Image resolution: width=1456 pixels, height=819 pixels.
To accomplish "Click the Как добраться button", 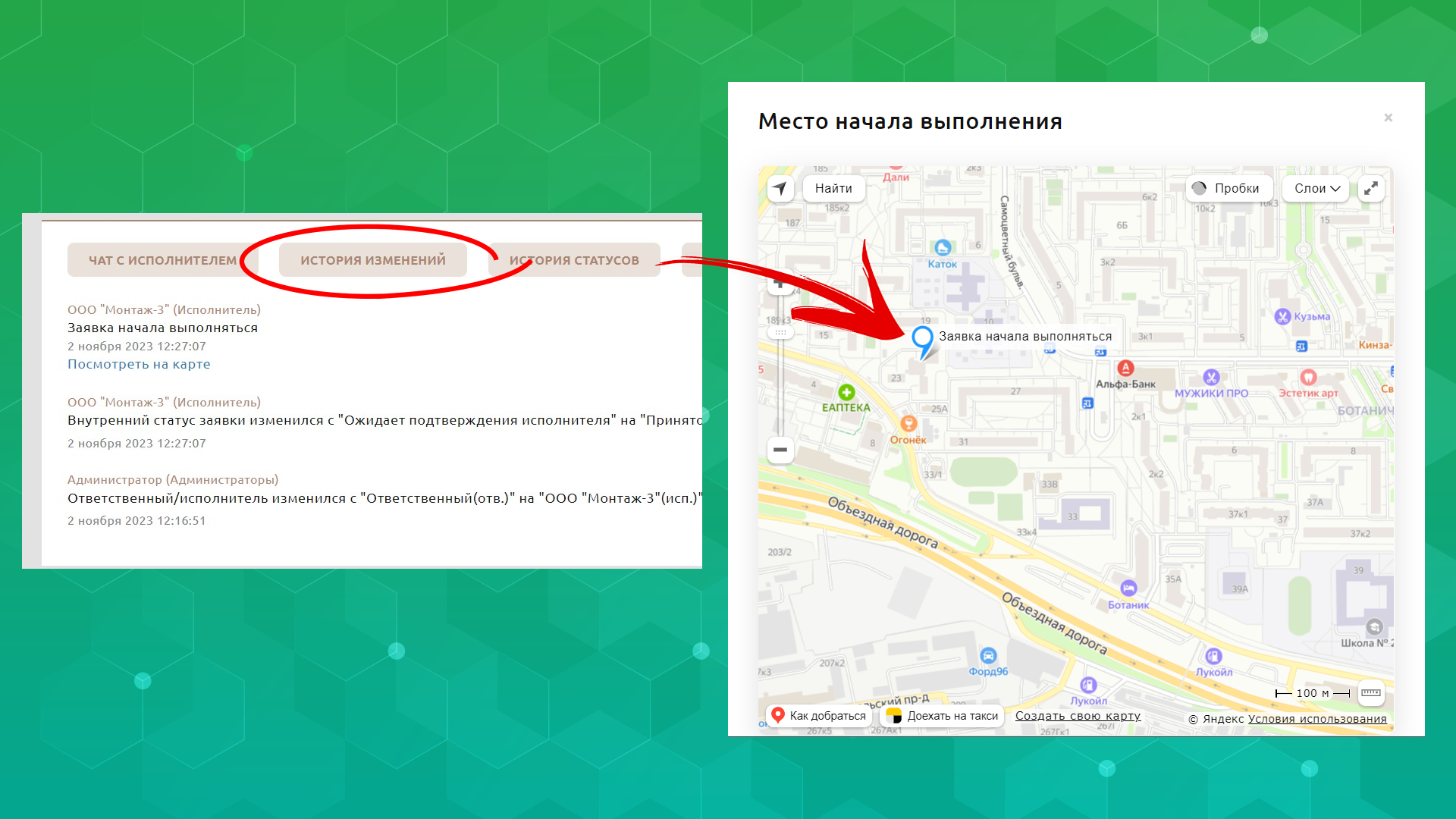I will coord(818,715).
